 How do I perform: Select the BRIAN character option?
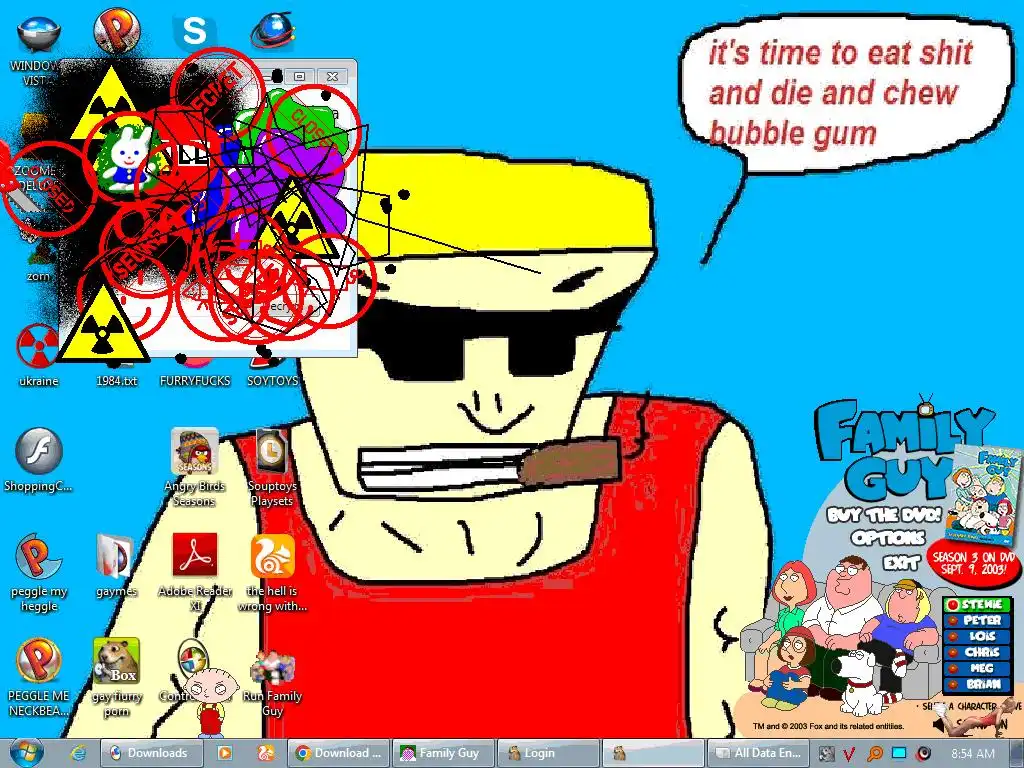pyautogui.click(x=978, y=684)
